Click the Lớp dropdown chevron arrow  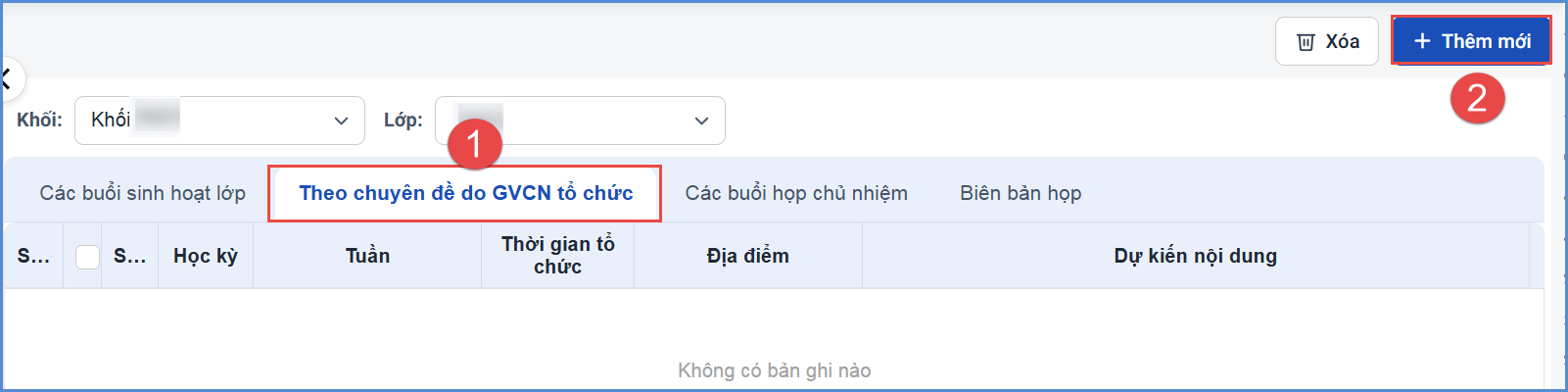click(701, 121)
